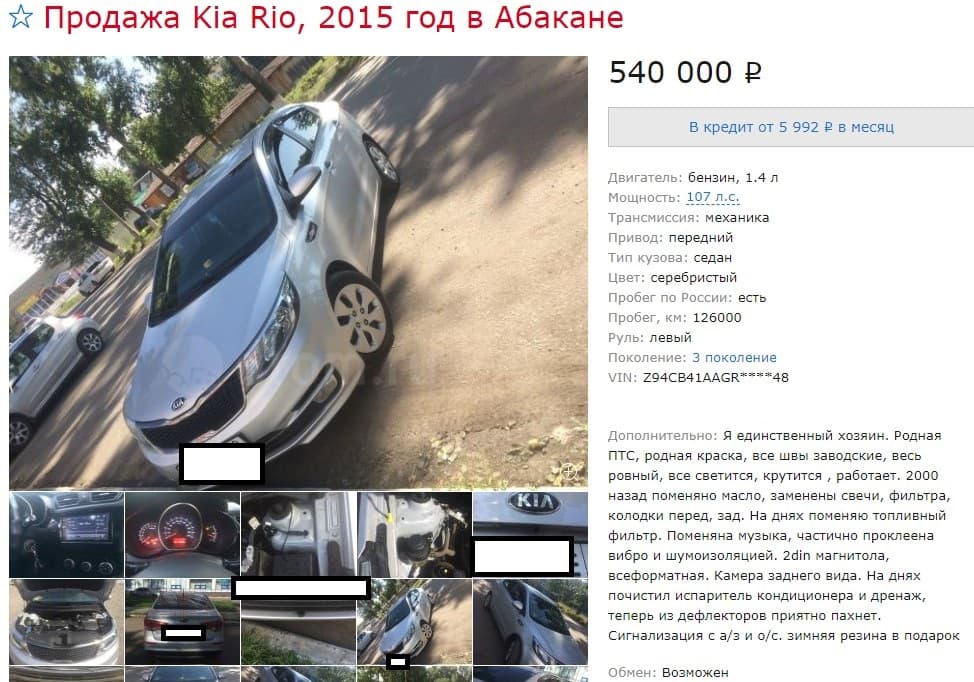Click magnifier zoom icon on main photo
Screen dimensions: 974x682
tap(569, 471)
